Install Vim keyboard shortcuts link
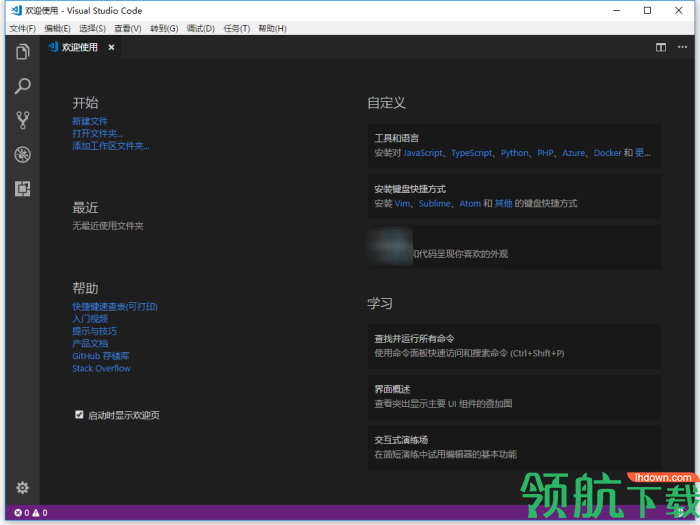Screen dimensions: 700x525 (x=402, y=204)
